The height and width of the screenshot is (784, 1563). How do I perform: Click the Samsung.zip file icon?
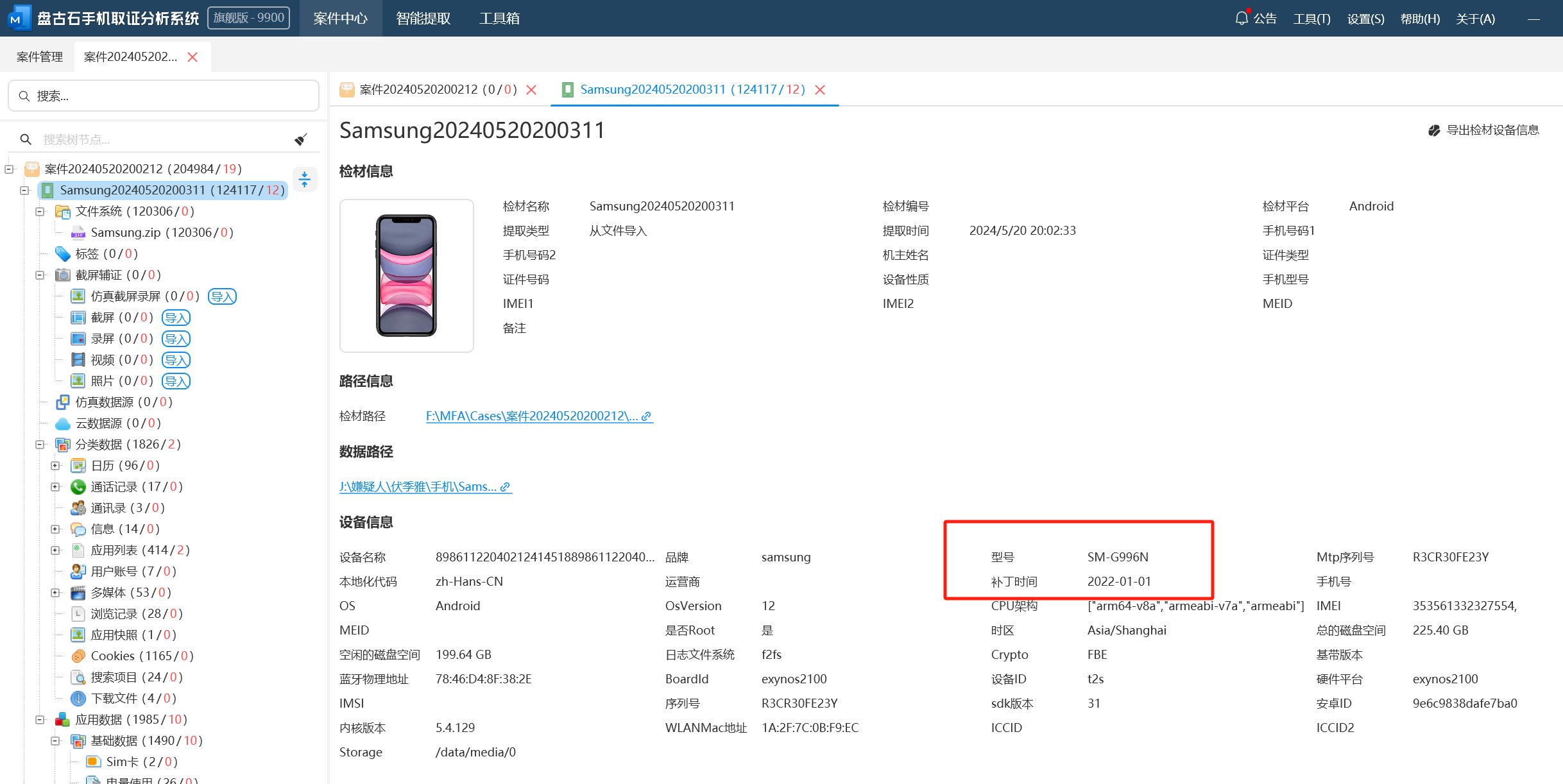[x=78, y=232]
